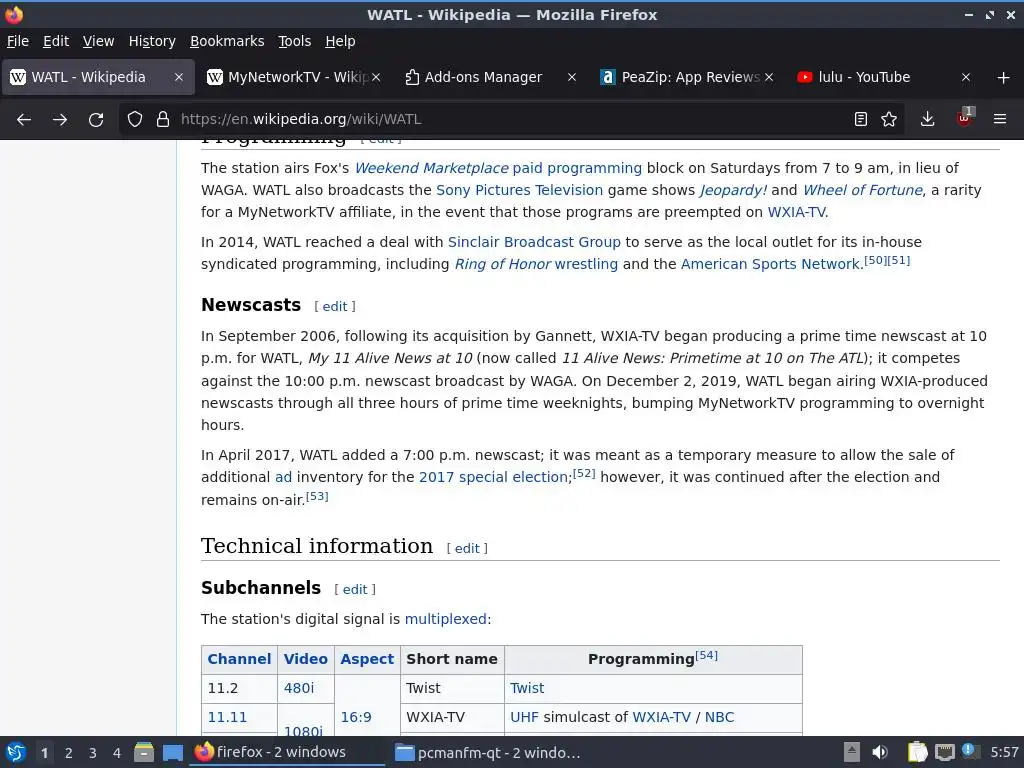Click the 5:57 panel clock
The width and height of the screenshot is (1024, 768).
[1004, 752]
